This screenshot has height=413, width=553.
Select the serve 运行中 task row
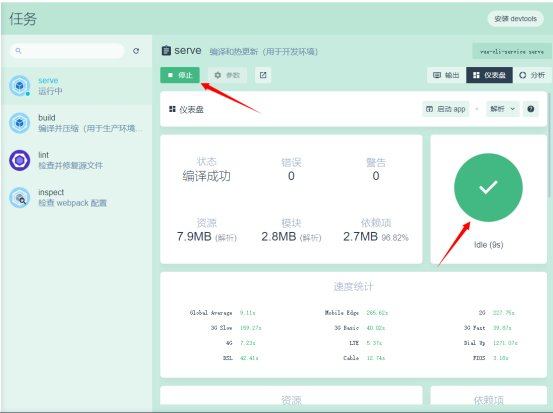(77, 86)
